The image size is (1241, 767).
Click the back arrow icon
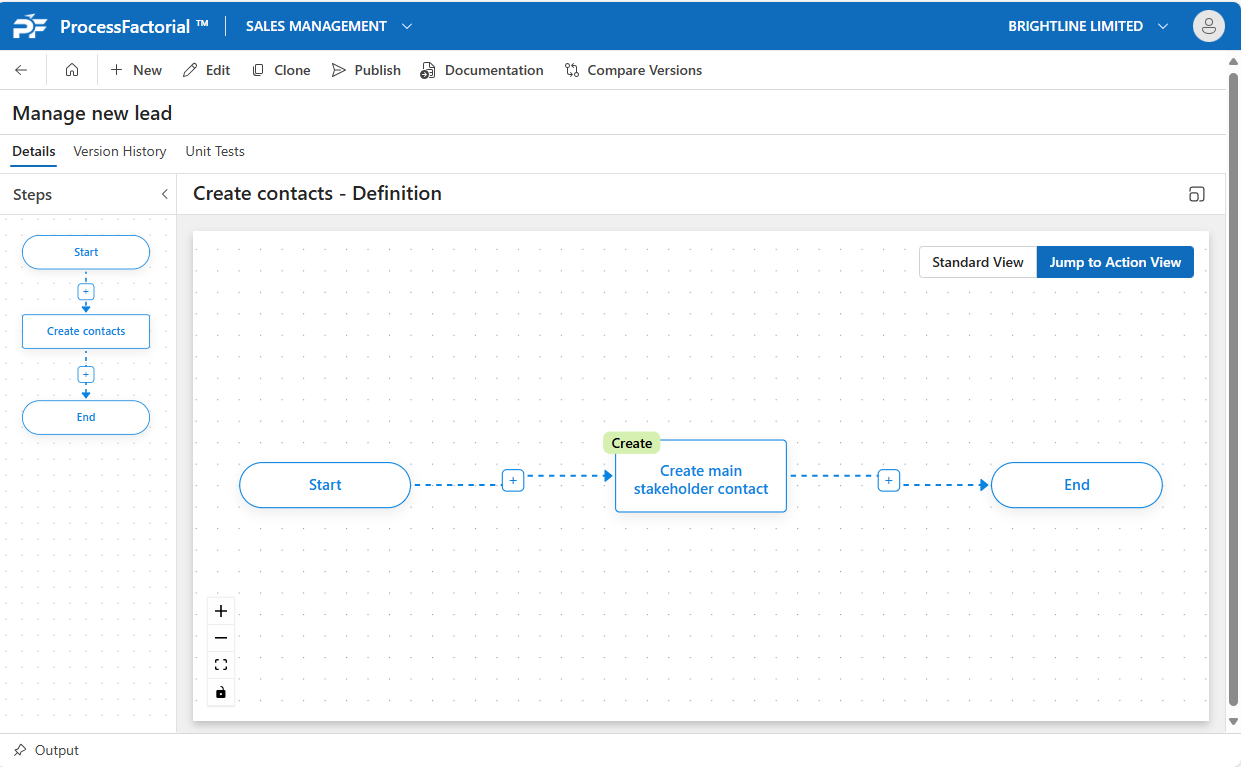pos(21,70)
